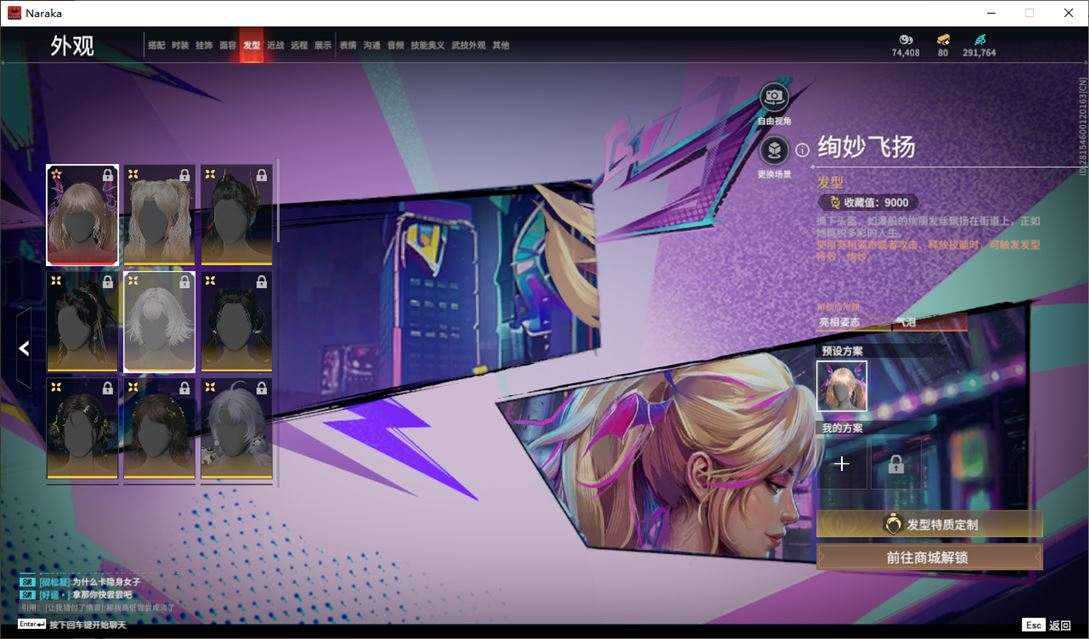Select the blonde twin-bun curly hairstyle card
Screen dimensions: 1089x639
coord(159,215)
